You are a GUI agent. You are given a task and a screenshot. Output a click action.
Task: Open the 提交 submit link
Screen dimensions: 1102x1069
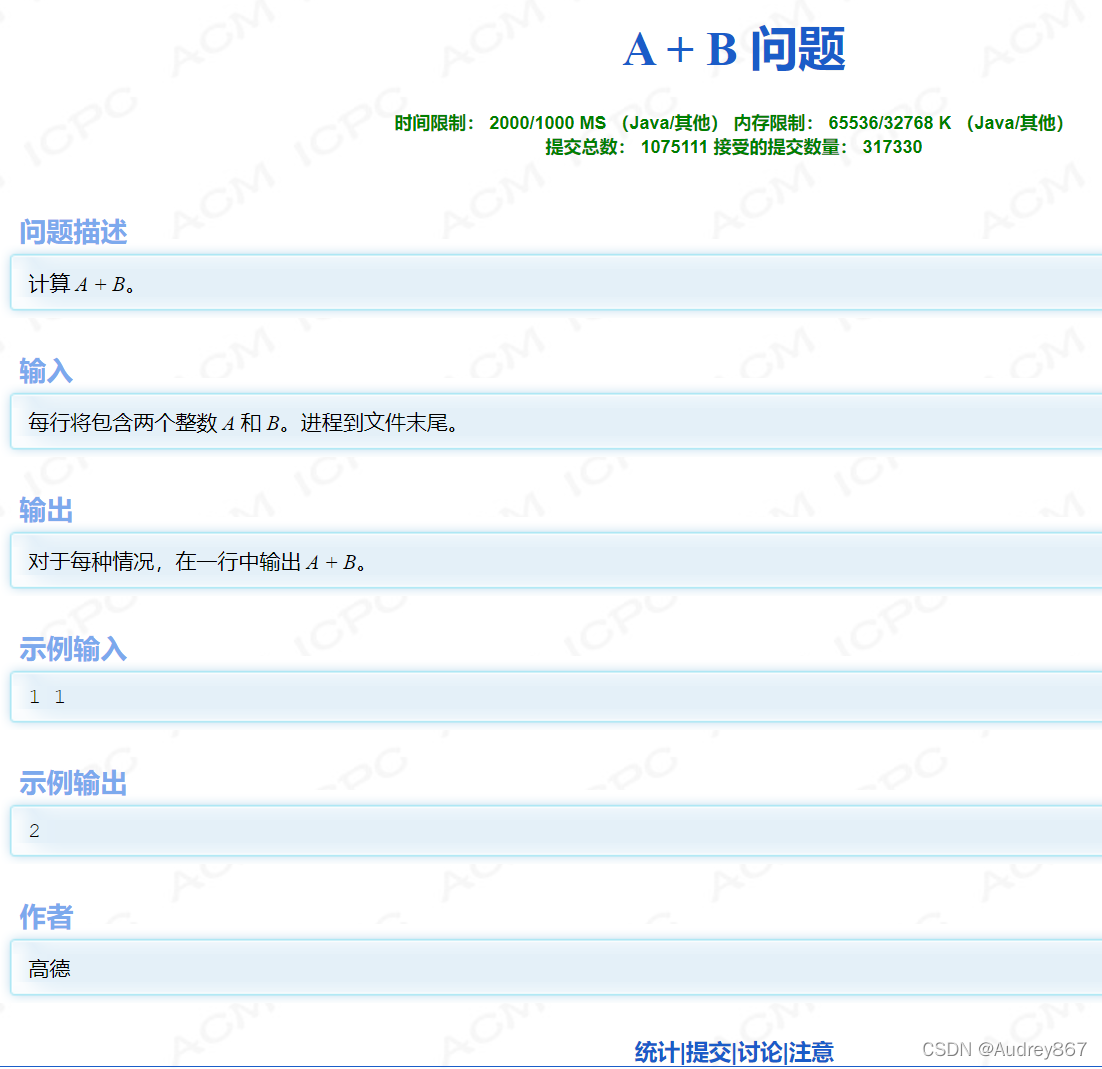tap(708, 1052)
